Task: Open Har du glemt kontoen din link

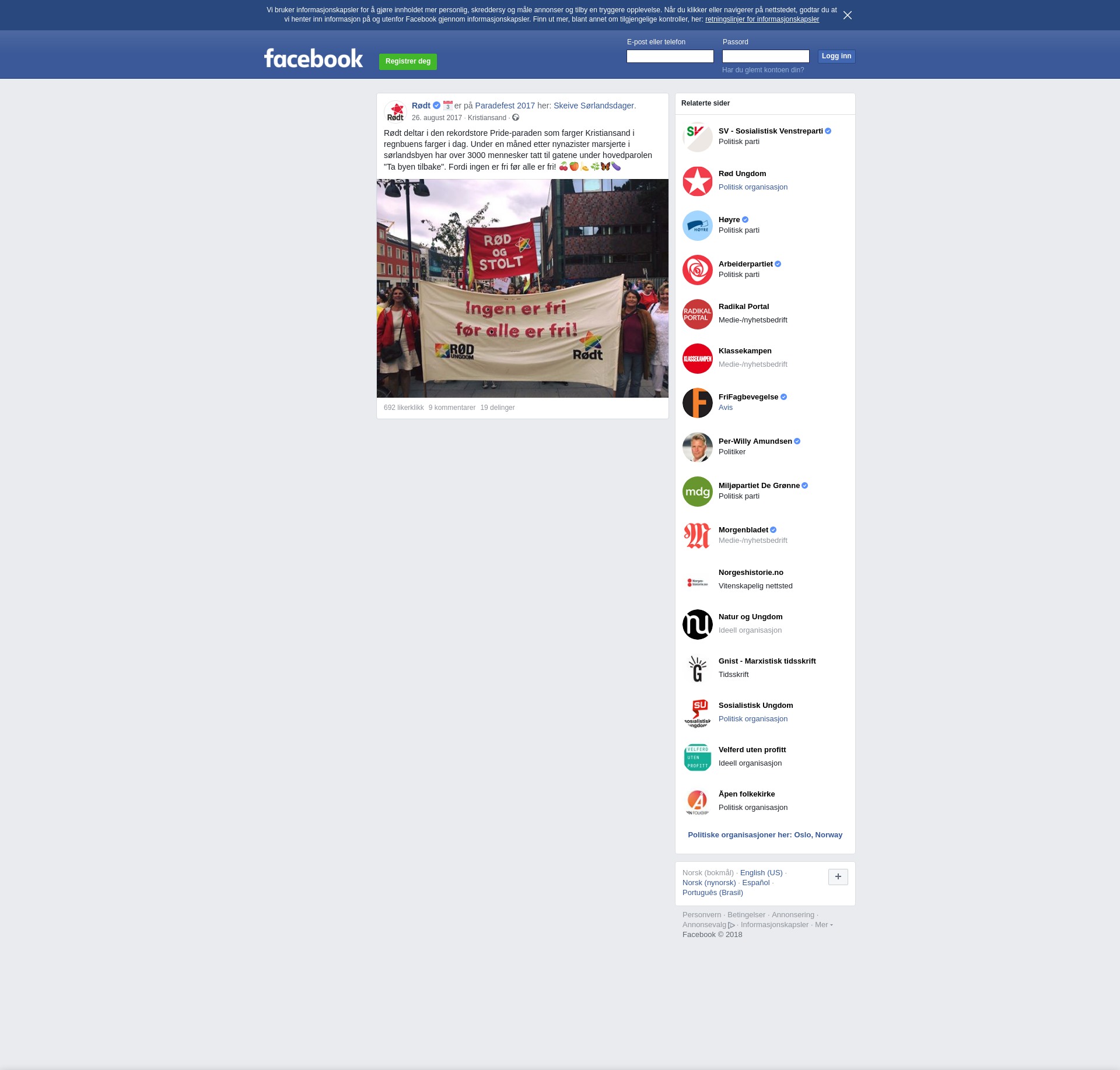Action: tap(763, 70)
